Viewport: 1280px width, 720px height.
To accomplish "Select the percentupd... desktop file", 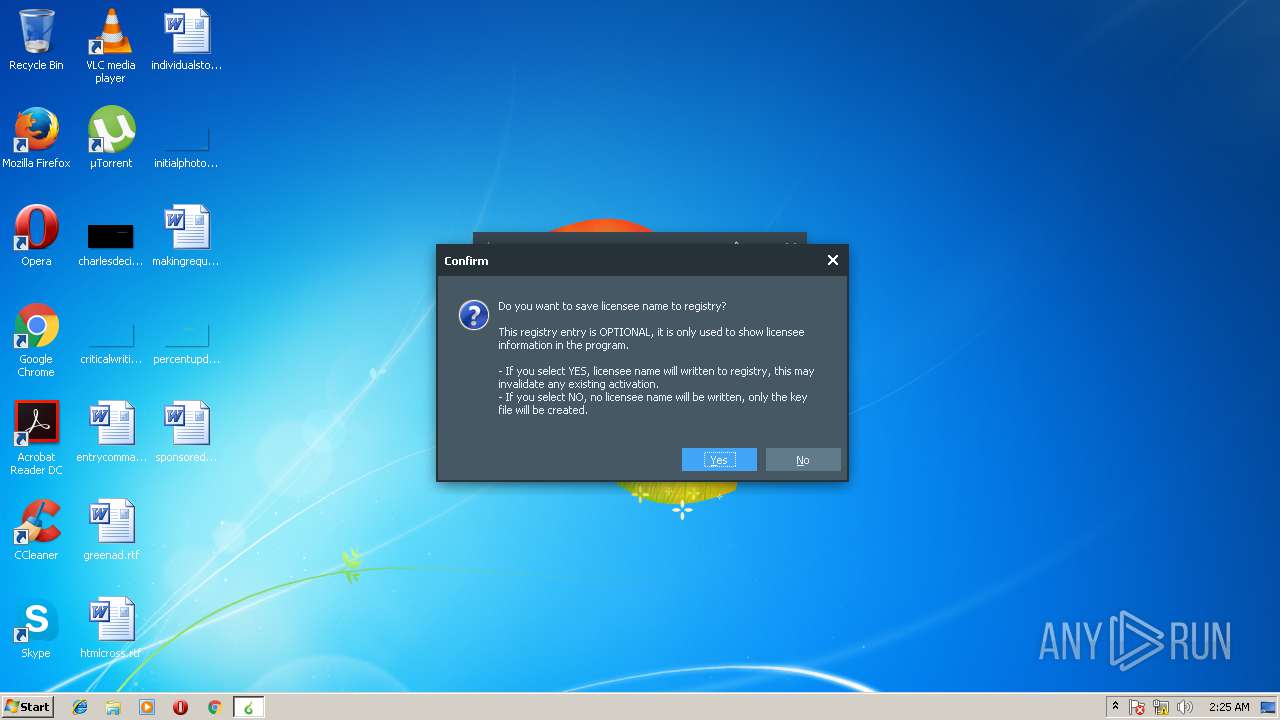I will [186, 342].
